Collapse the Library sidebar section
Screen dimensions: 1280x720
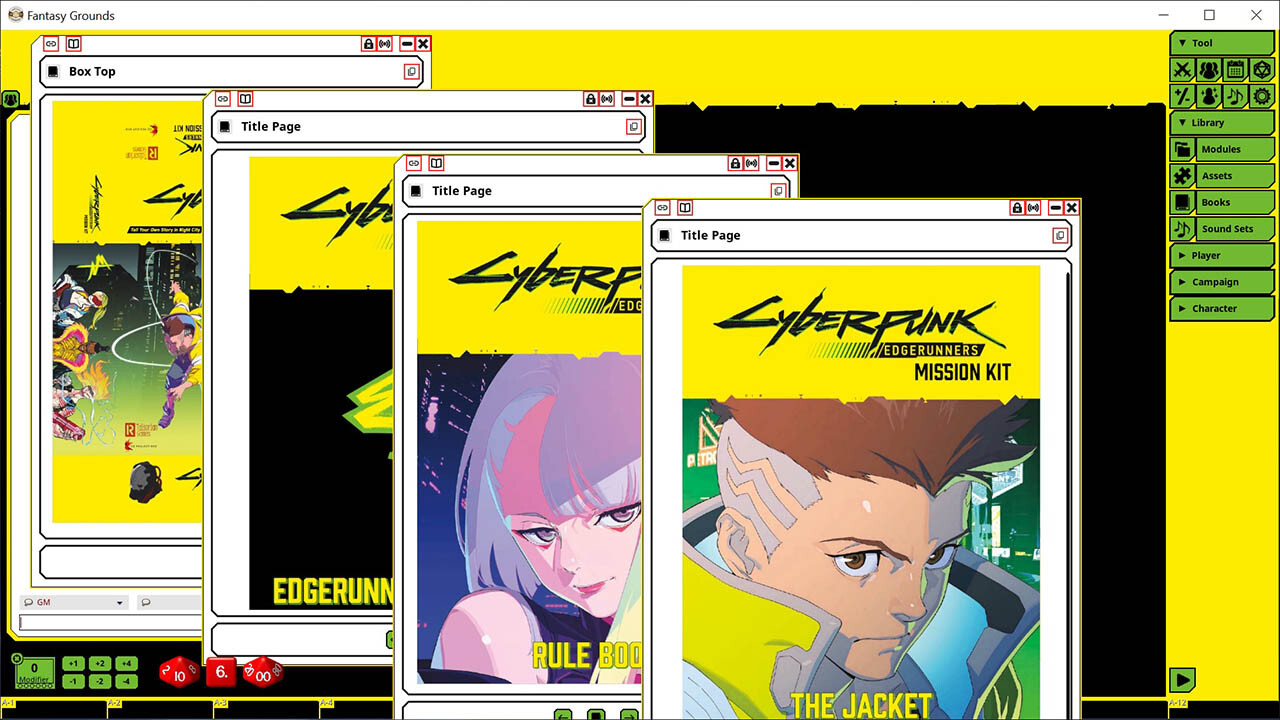[1221, 121]
